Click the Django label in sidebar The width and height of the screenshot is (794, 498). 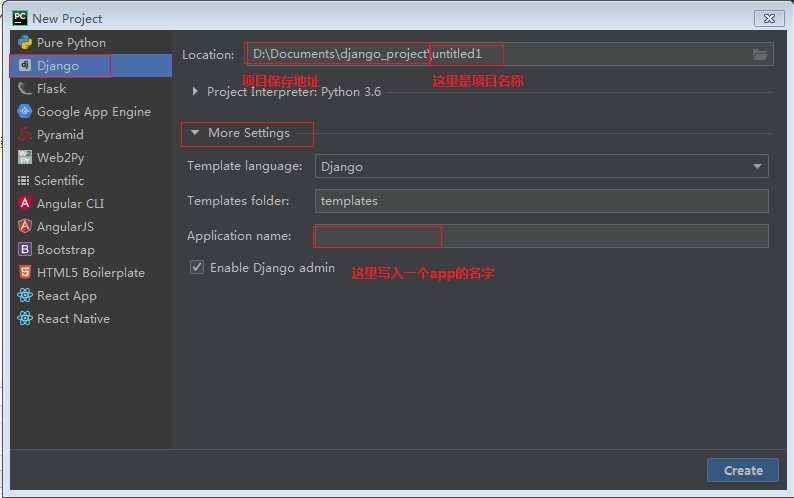coord(58,66)
